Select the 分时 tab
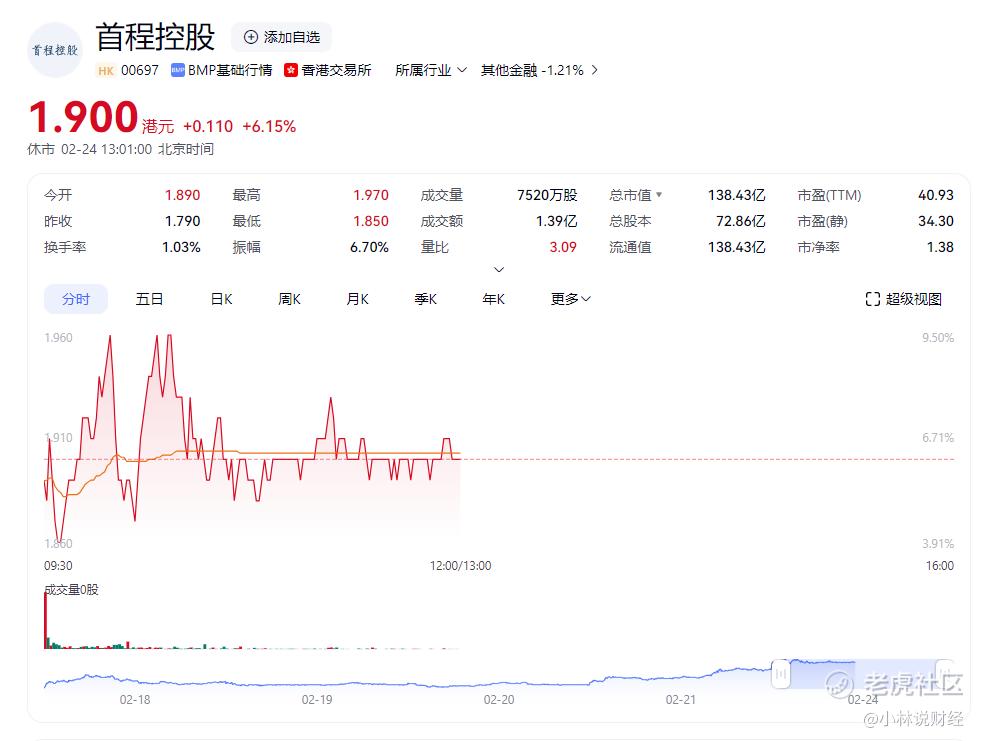This screenshot has height=741, width=982. tap(76, 299)
